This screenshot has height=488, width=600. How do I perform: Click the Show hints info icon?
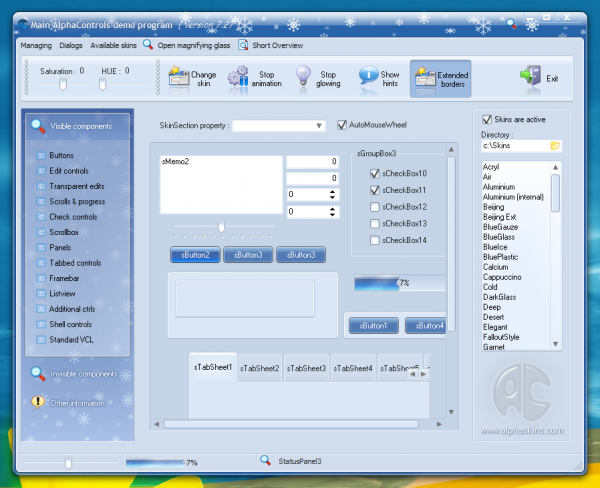(x=368, y=76)
